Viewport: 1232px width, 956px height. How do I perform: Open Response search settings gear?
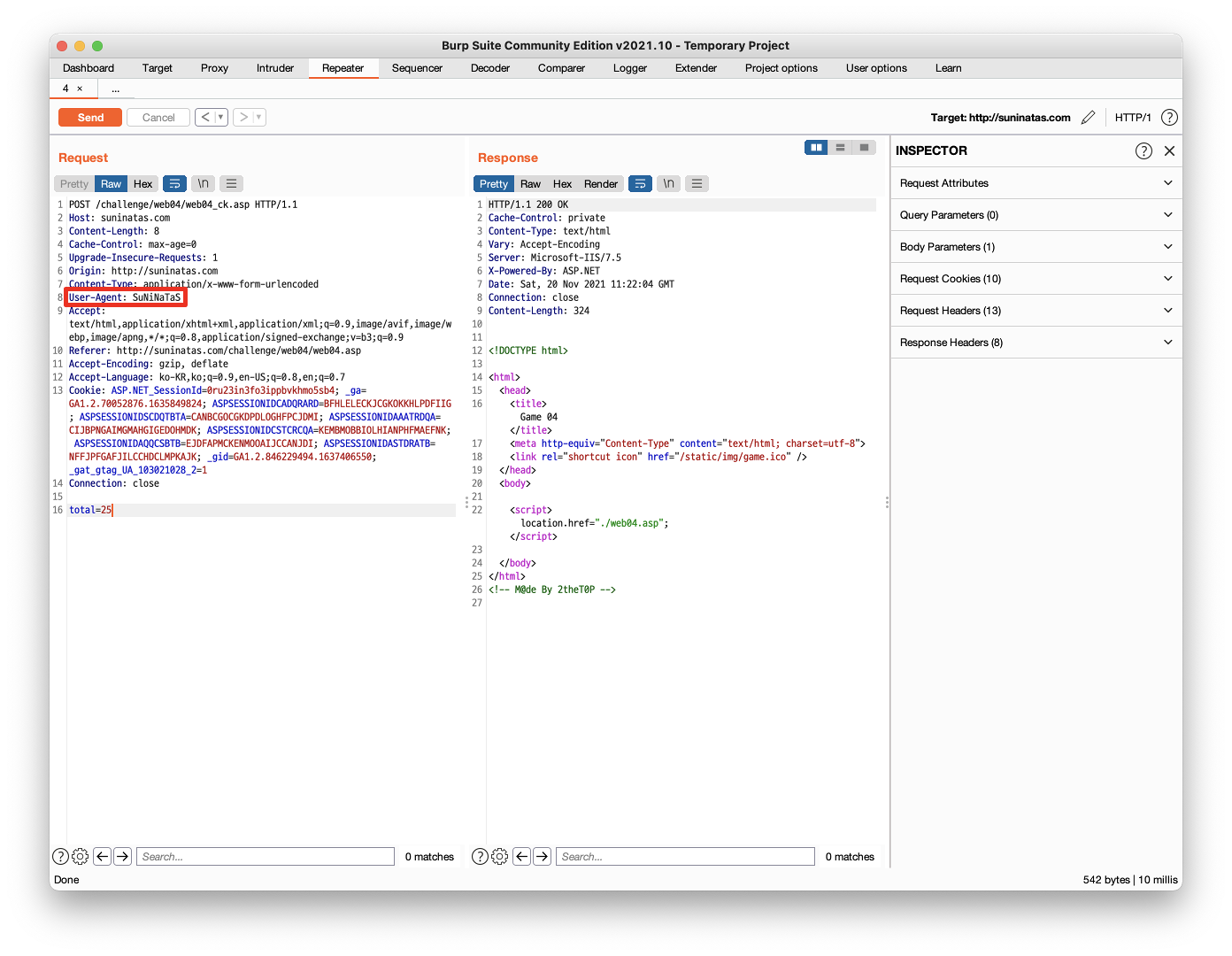pyautogui.click(x=499, y=856)
